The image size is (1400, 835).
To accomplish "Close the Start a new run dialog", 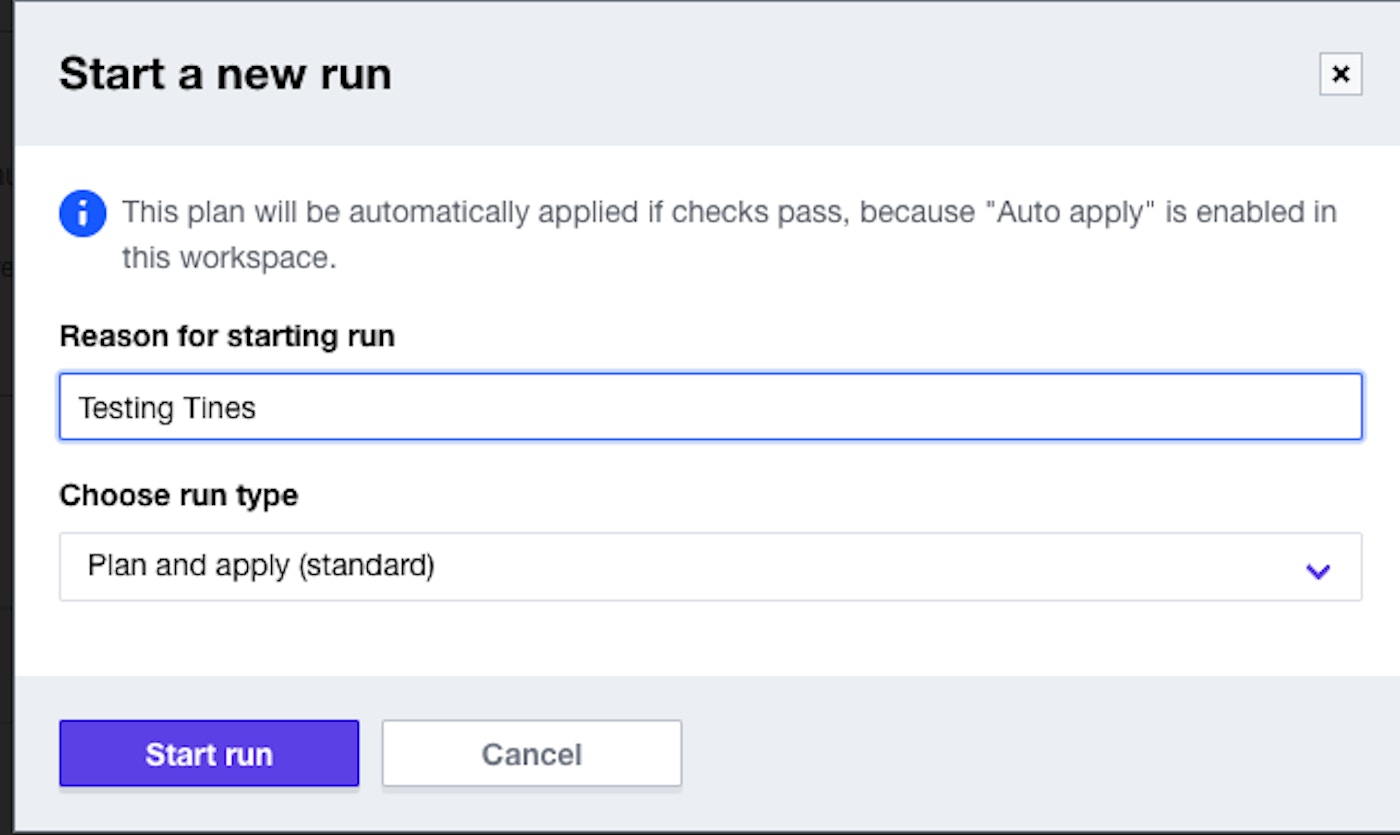I will [x=1340, y=74].
